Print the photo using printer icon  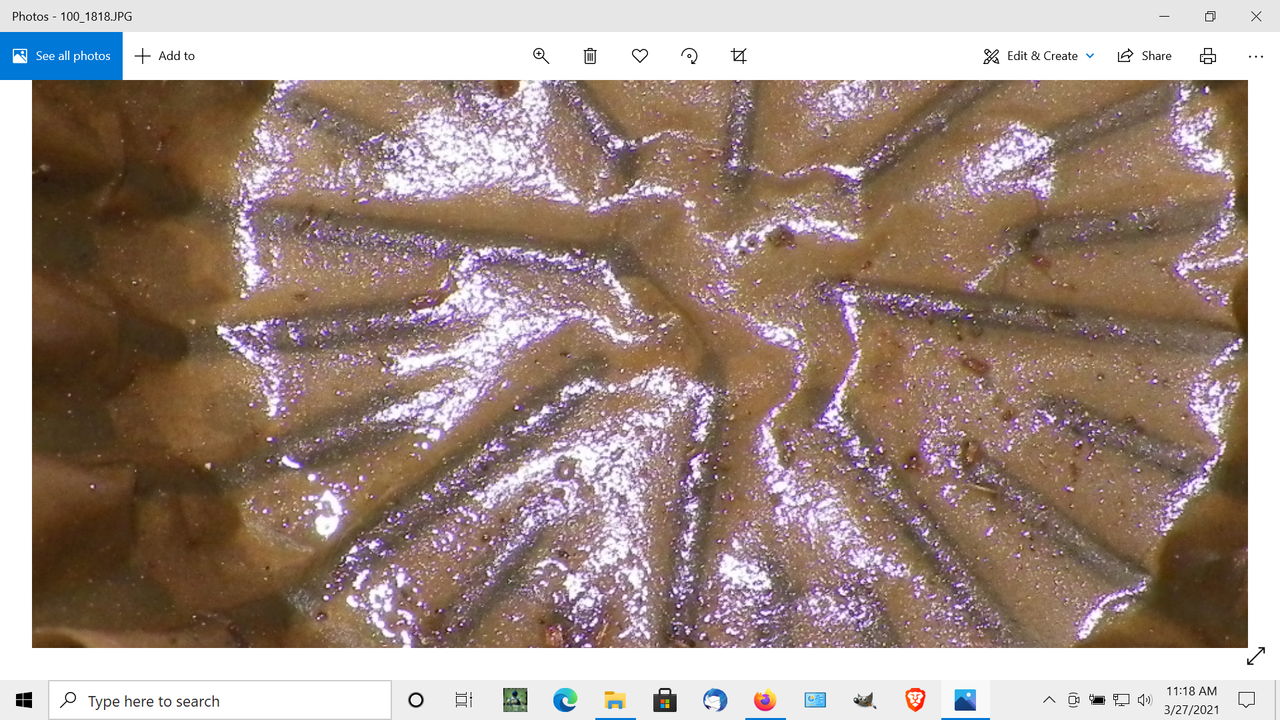[1208, 56]
